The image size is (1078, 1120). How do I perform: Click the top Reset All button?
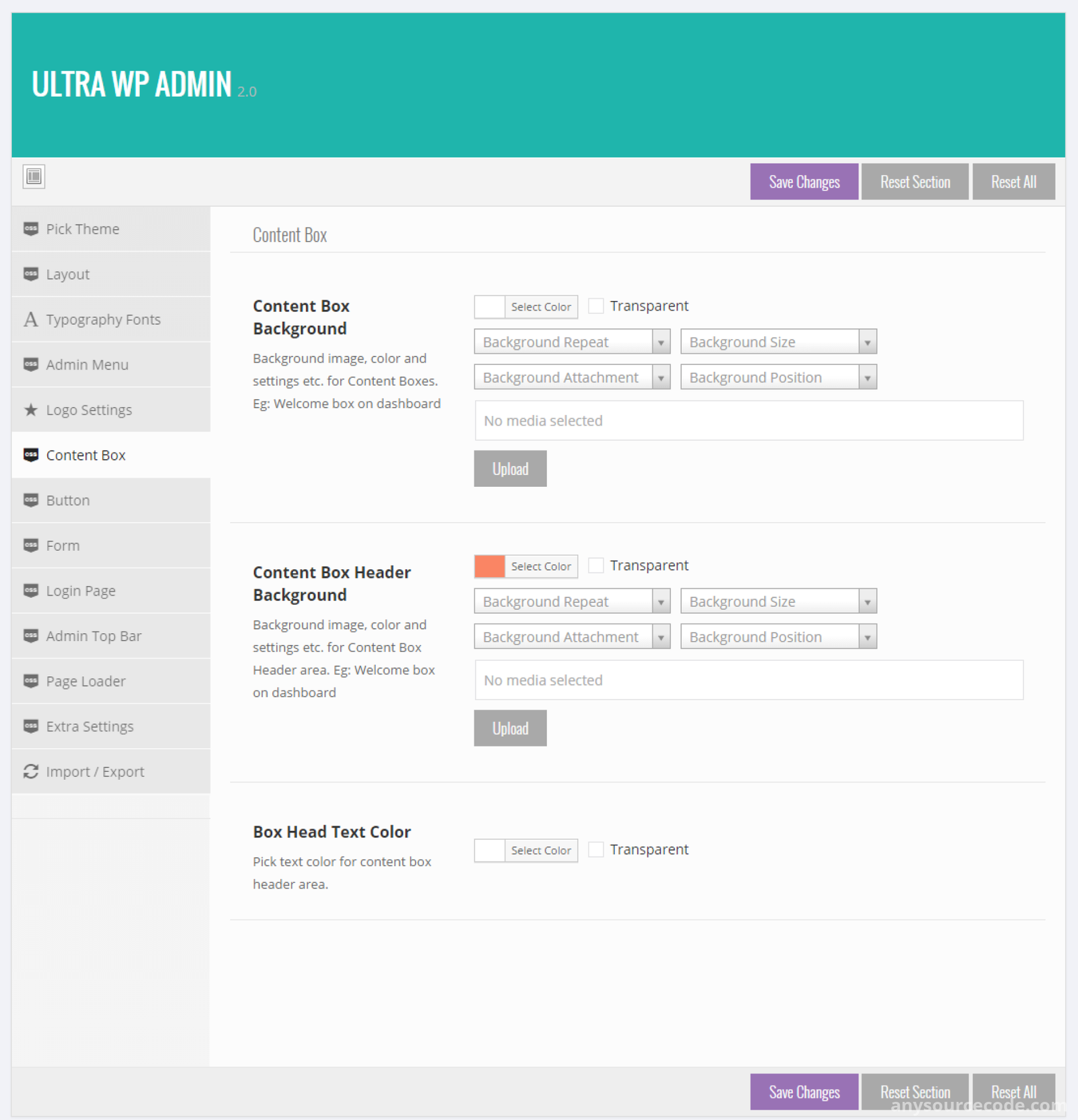(x=1013, y=182)
